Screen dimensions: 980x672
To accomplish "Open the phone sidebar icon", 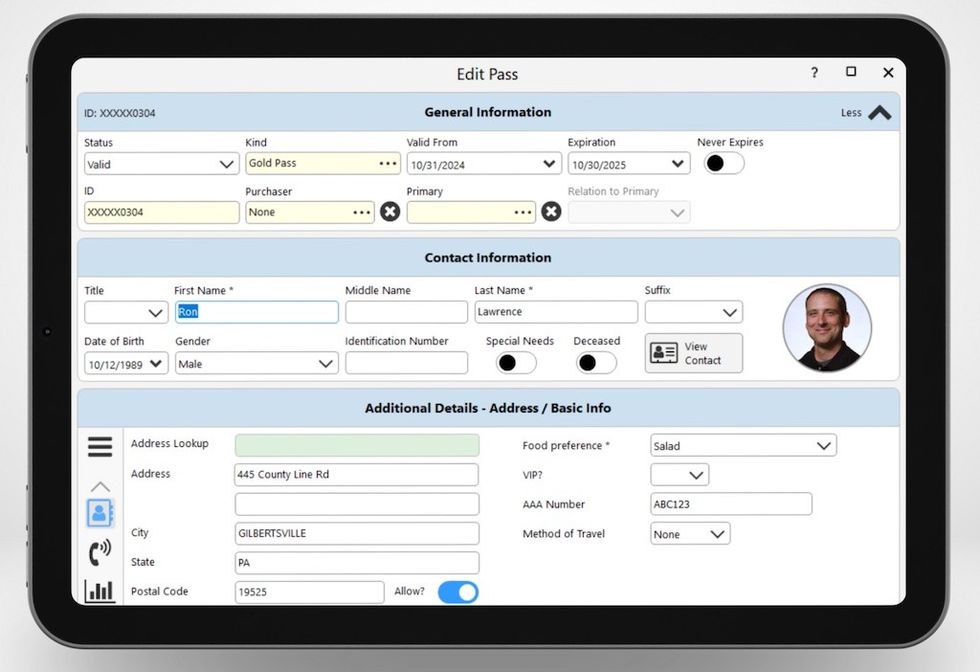I will [100, 552].
